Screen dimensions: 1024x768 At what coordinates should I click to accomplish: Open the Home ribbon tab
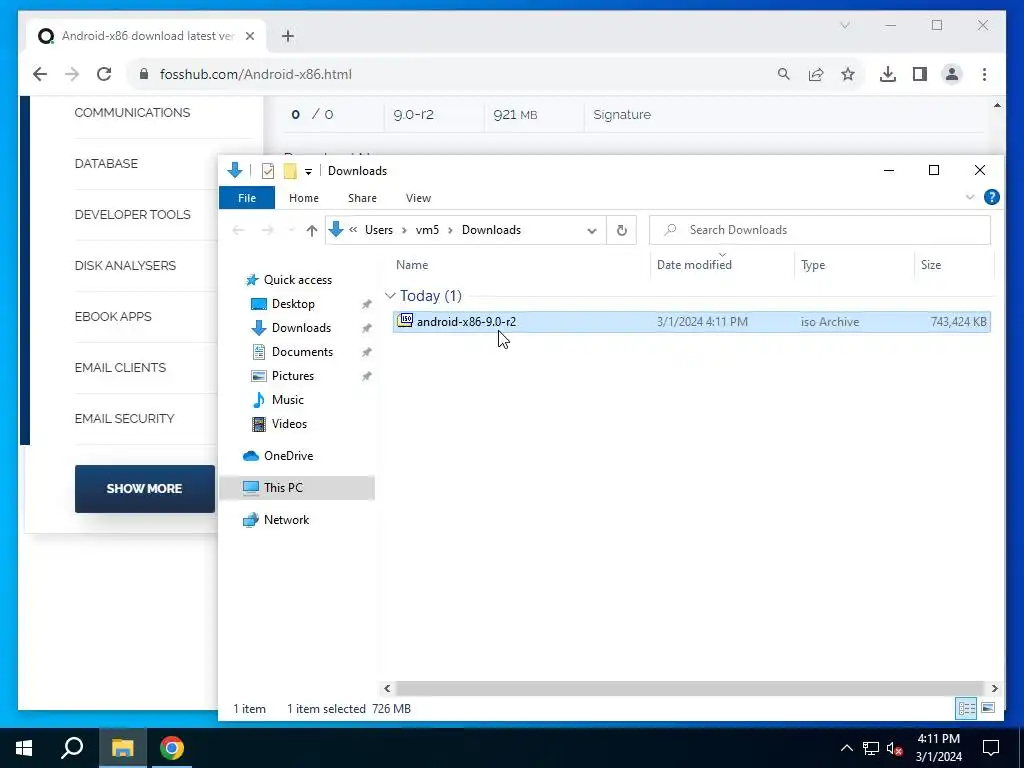coord(304,198)
